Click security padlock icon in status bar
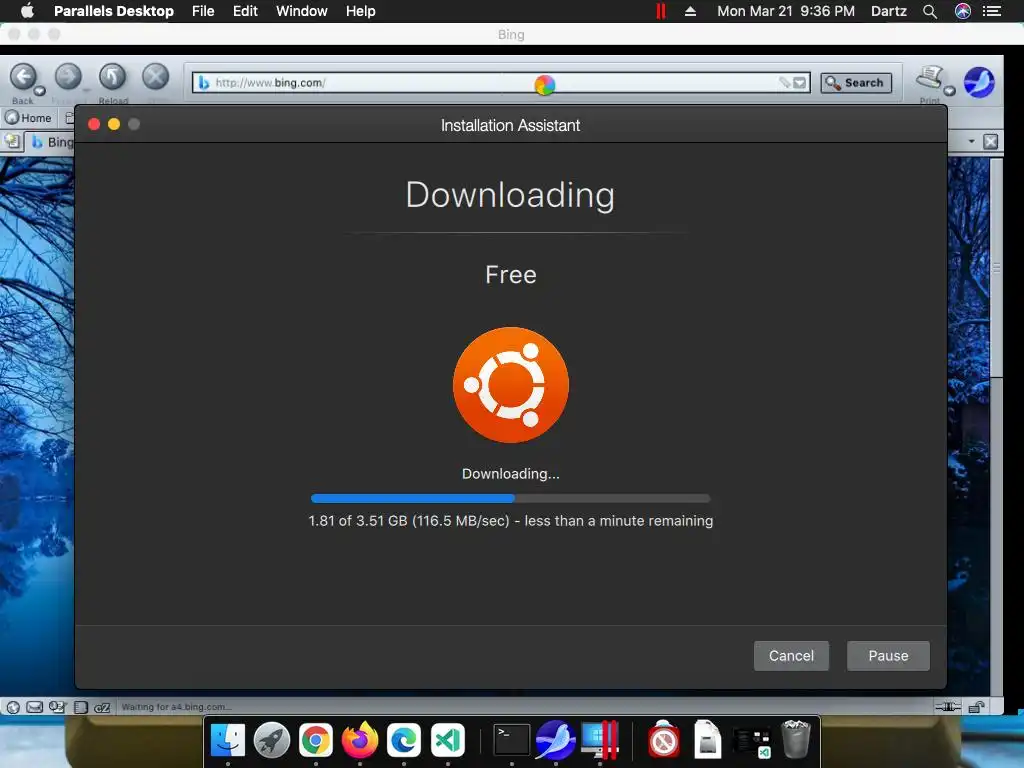The width and height of the screenshot is (1024, 768). coord(977,707)
